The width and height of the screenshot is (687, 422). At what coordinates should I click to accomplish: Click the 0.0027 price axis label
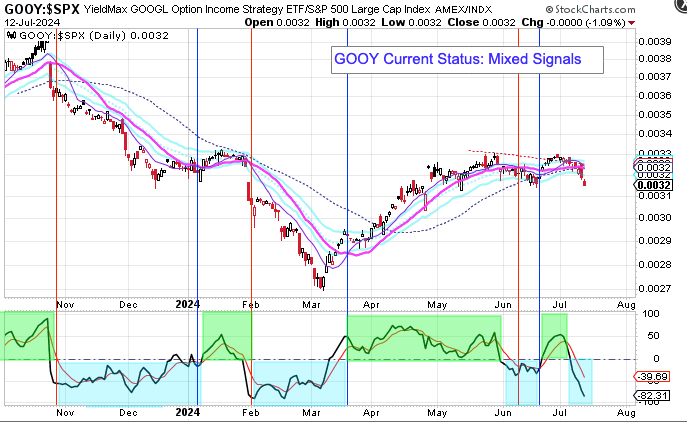coord(657,288)
